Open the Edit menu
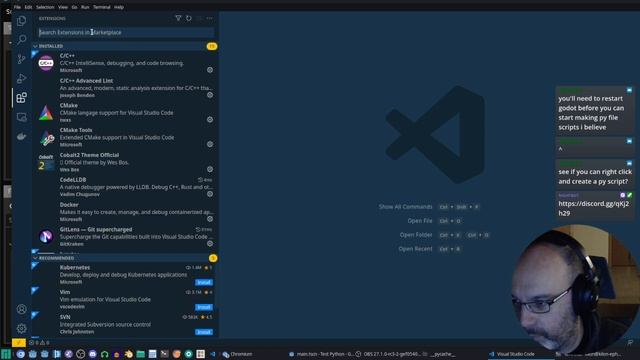 (x=28, y=7)
